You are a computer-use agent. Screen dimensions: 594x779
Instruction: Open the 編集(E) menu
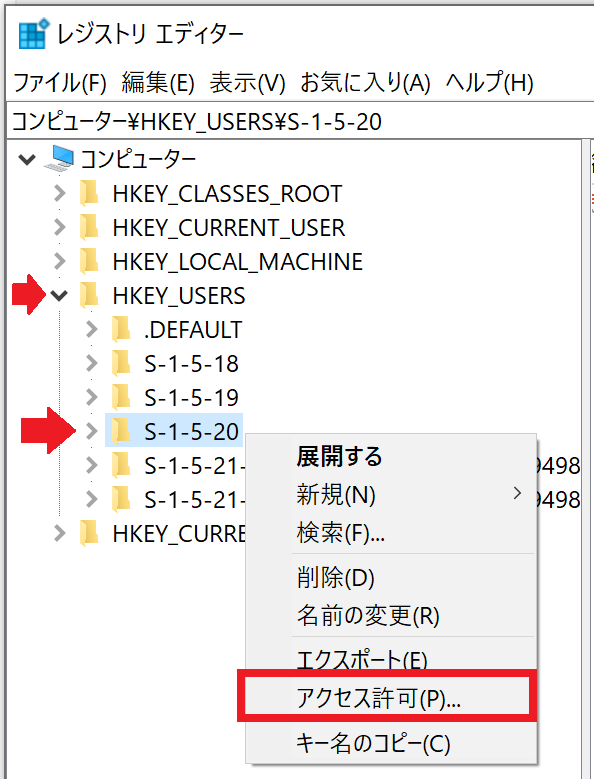[158, 82]
